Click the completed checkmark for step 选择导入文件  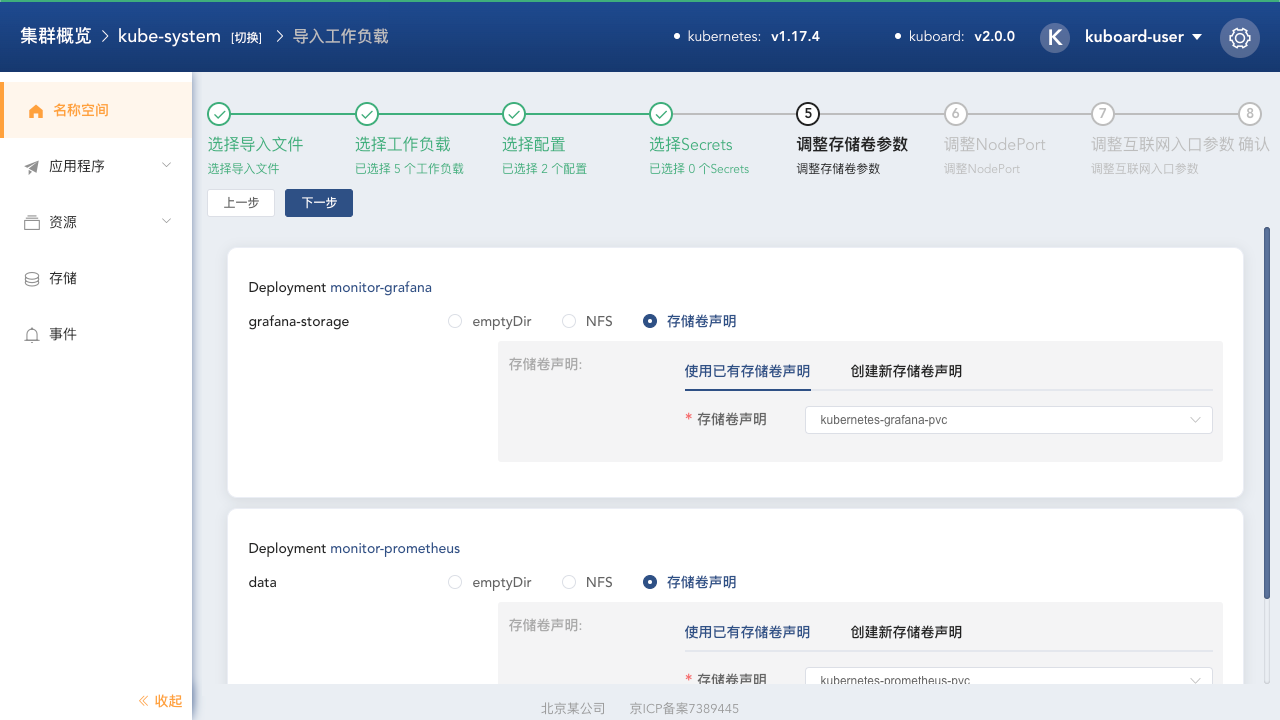pyautogui.click(x=220, y=114)
